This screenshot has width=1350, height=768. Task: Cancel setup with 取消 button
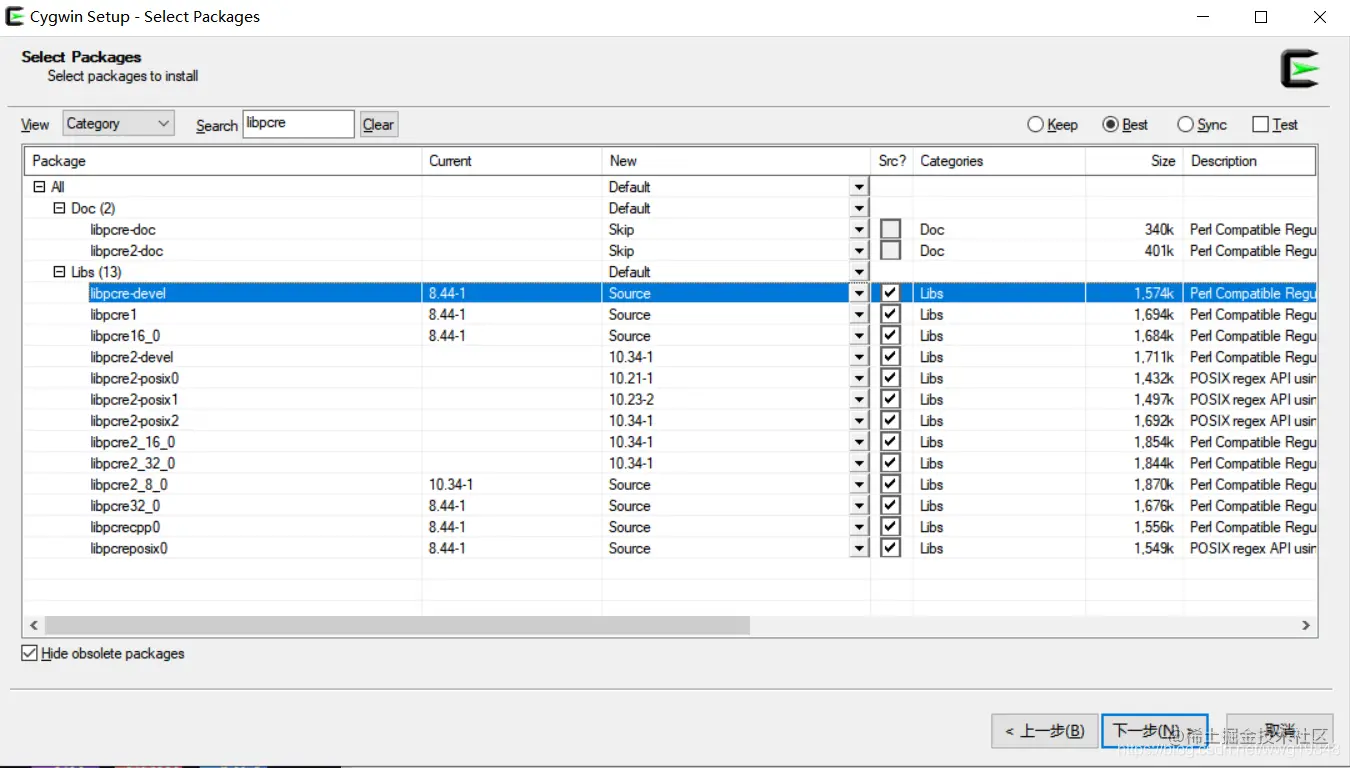1281,731
